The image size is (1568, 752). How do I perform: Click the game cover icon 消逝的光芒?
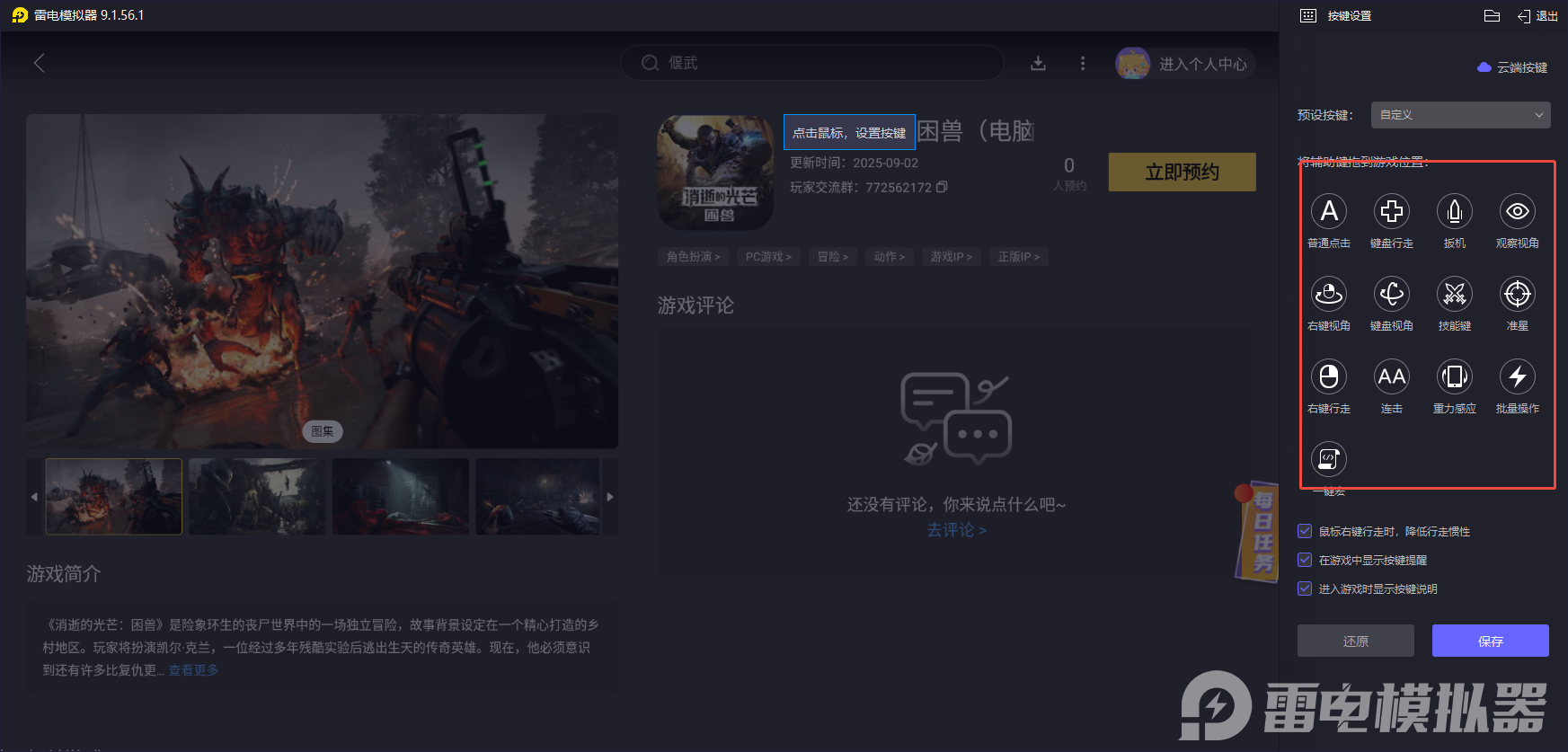coord(715,173)
